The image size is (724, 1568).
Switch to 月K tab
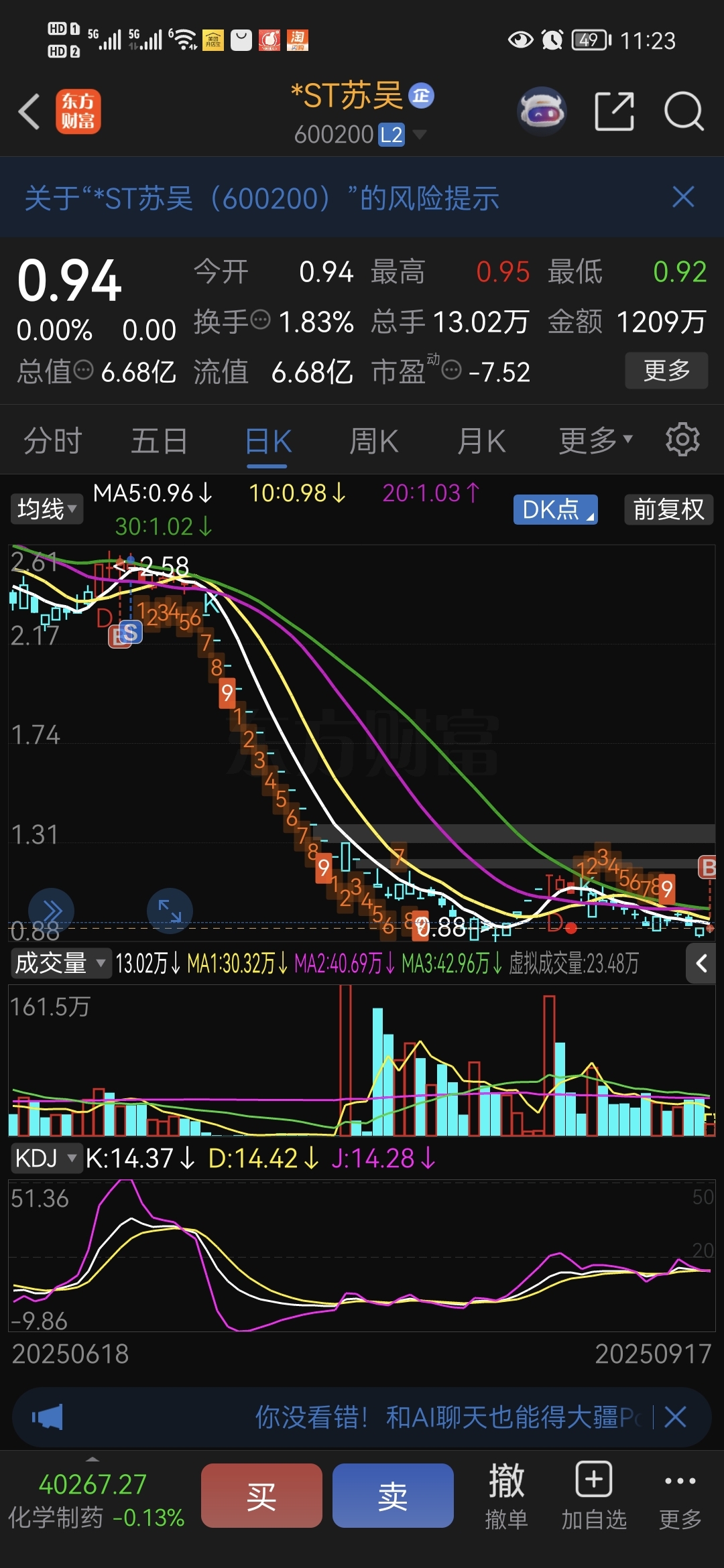tap(481, 441)
